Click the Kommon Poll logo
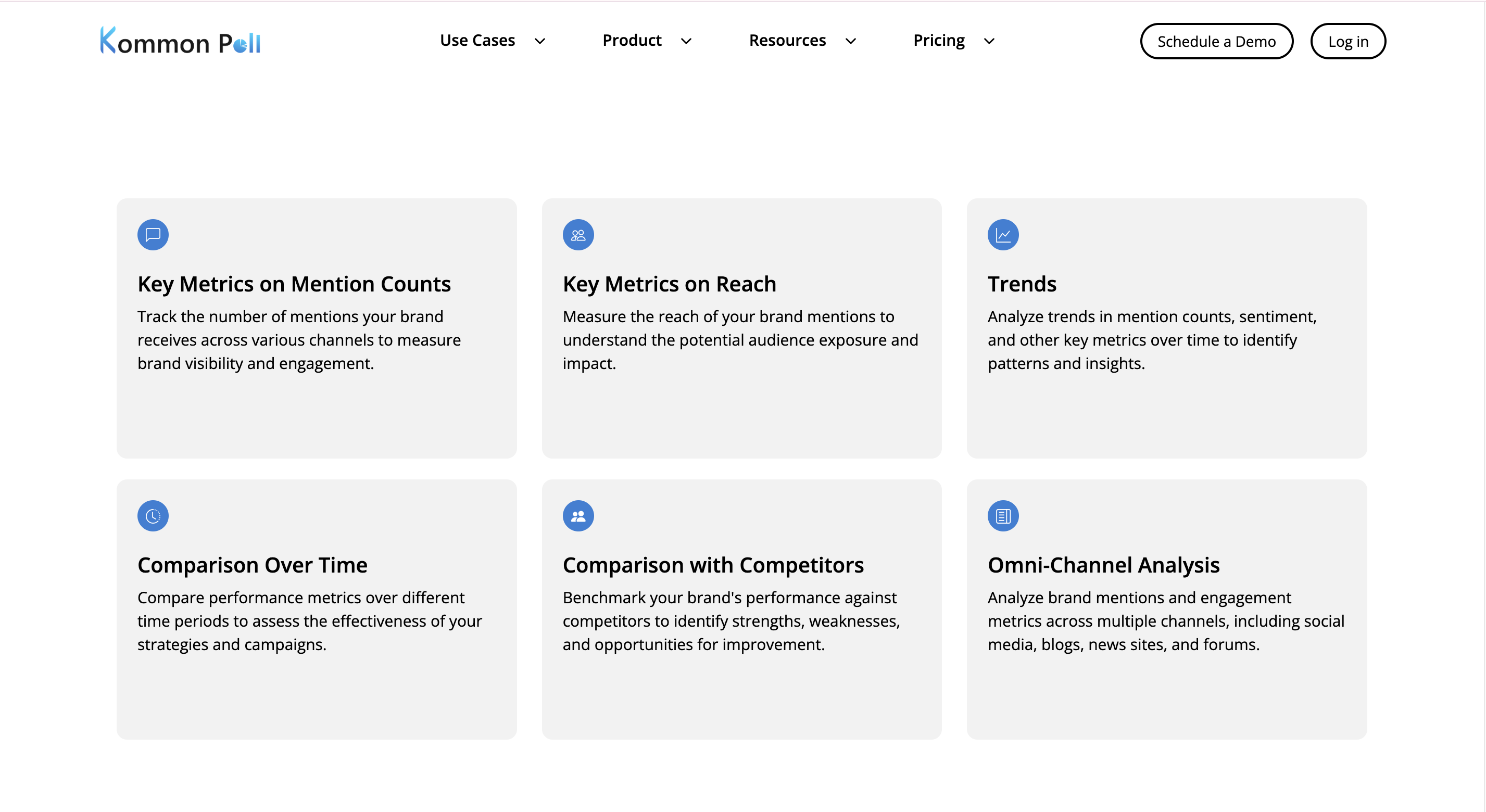Image resolution: width=1486 pixels, height=812 pixels. pyautogui.click(x=181, y=41)
